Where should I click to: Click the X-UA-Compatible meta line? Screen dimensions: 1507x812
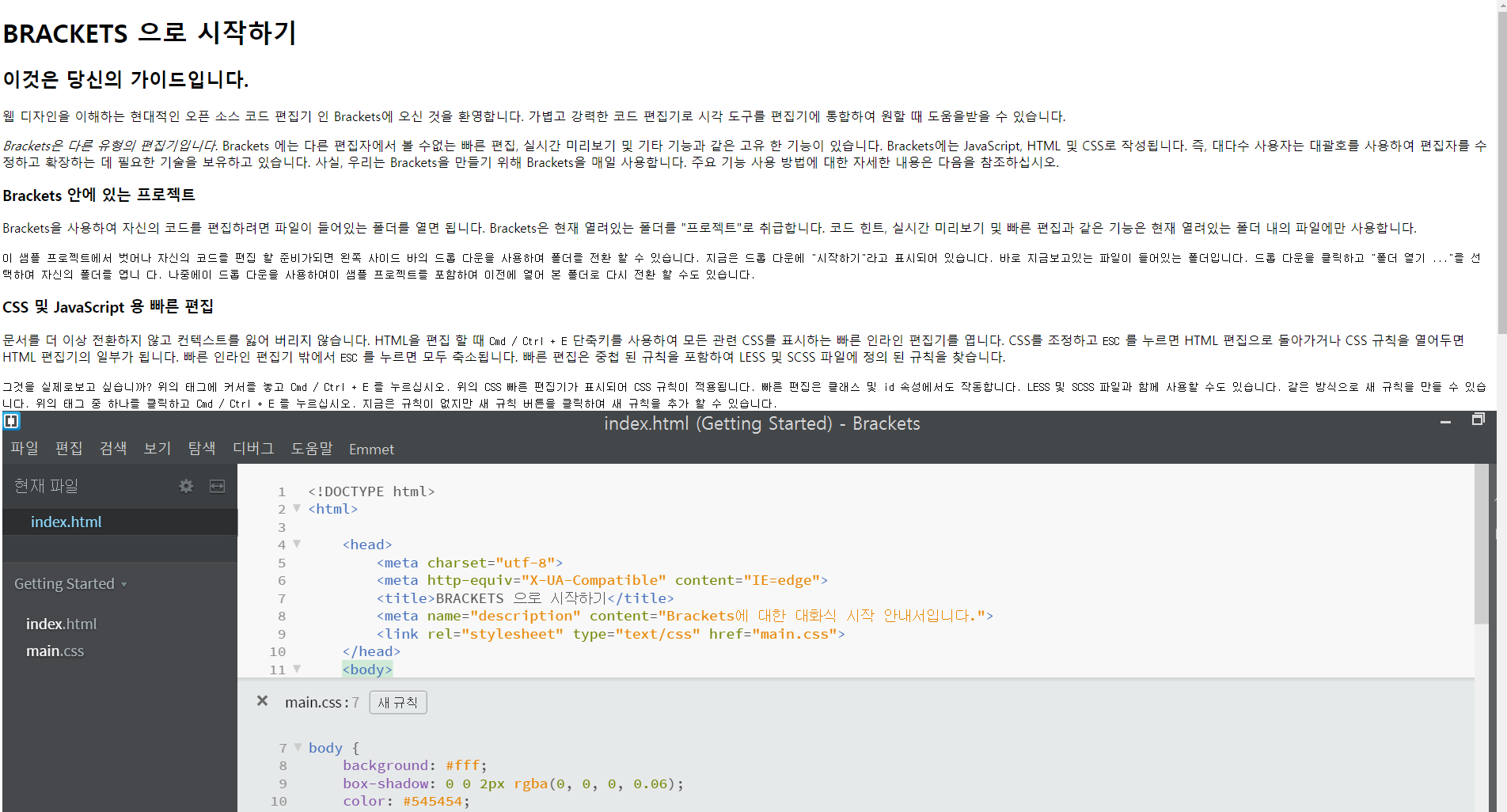click(602, 580)
